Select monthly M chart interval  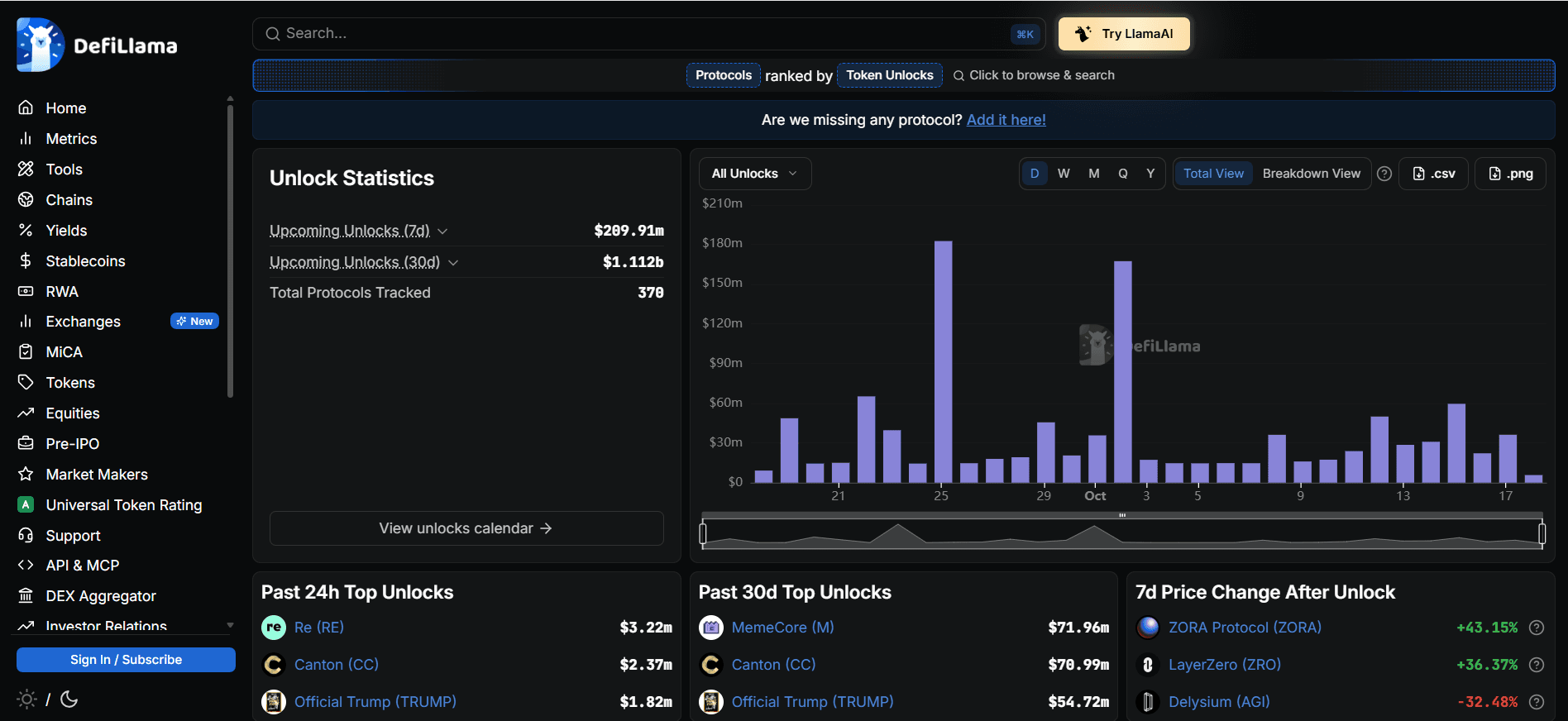(1094, 174)
